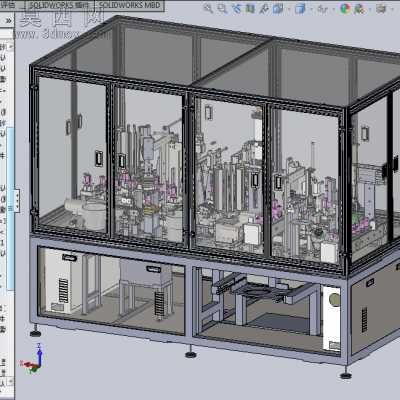The height and width of the screenshot is (400, 400).
Task: Toggle the Section View tool
Action: pyautogui.click(x=250, y=8)
